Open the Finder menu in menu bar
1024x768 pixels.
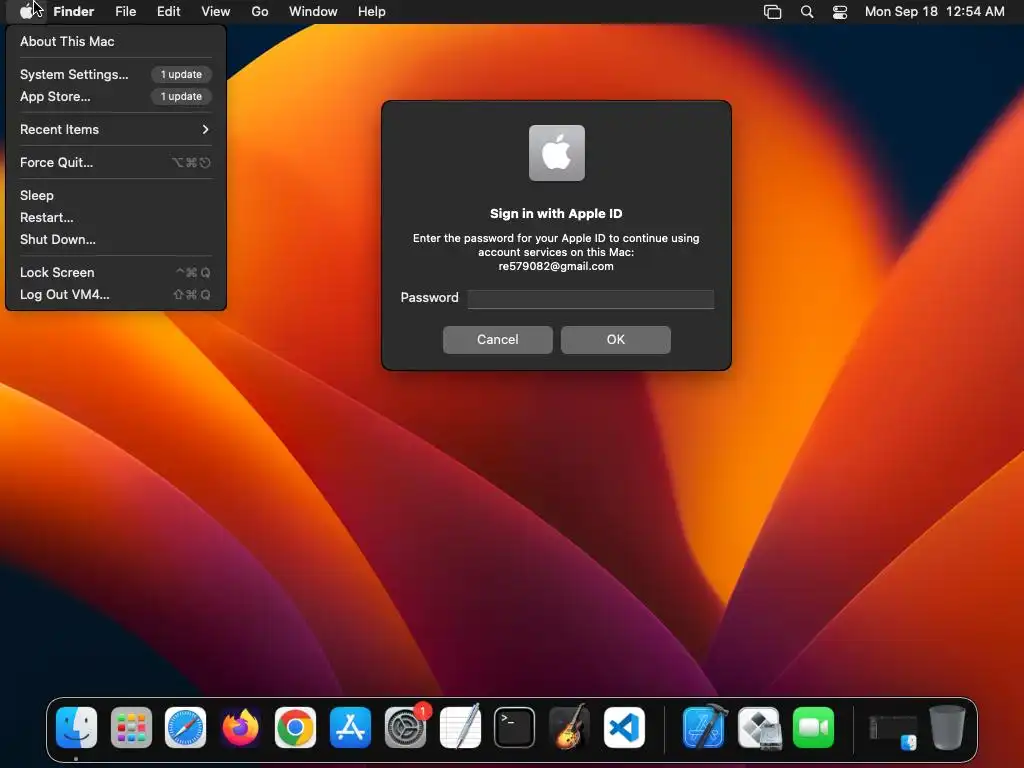point(74,12)
